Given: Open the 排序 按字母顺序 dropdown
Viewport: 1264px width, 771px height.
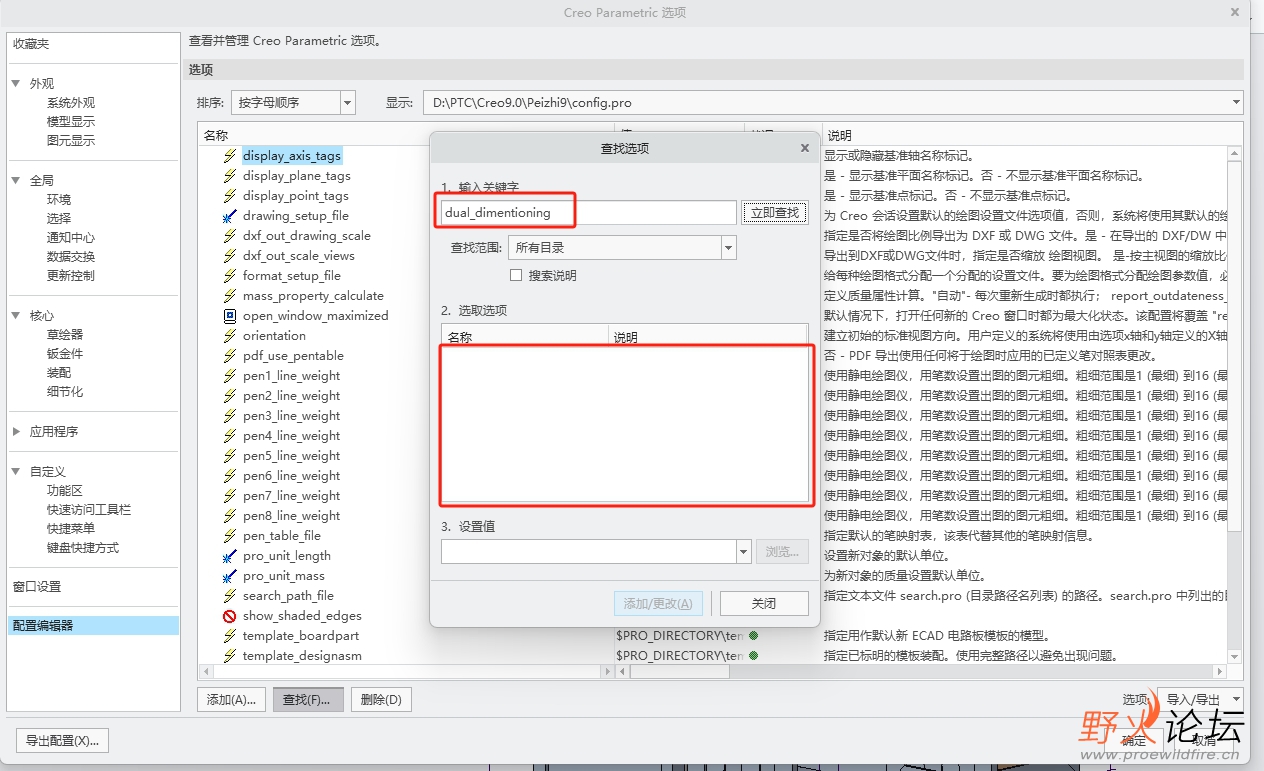Looking at the screenshot, I should (x=348, y=102).
